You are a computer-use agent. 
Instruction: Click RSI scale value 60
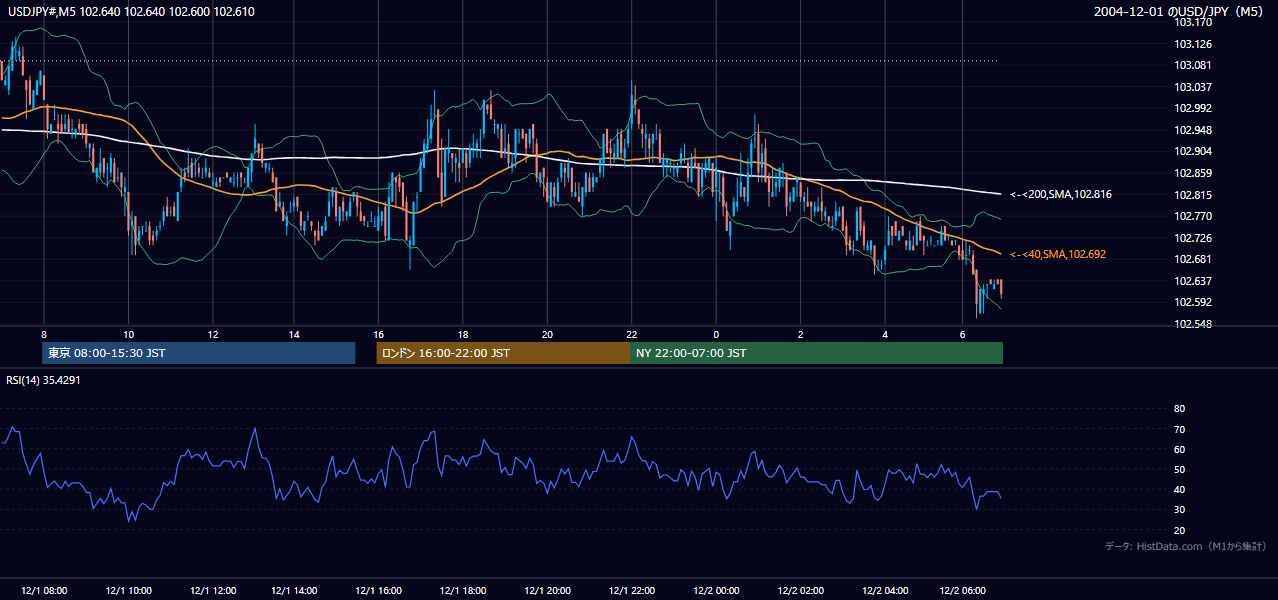click(x=1179, y=449)
